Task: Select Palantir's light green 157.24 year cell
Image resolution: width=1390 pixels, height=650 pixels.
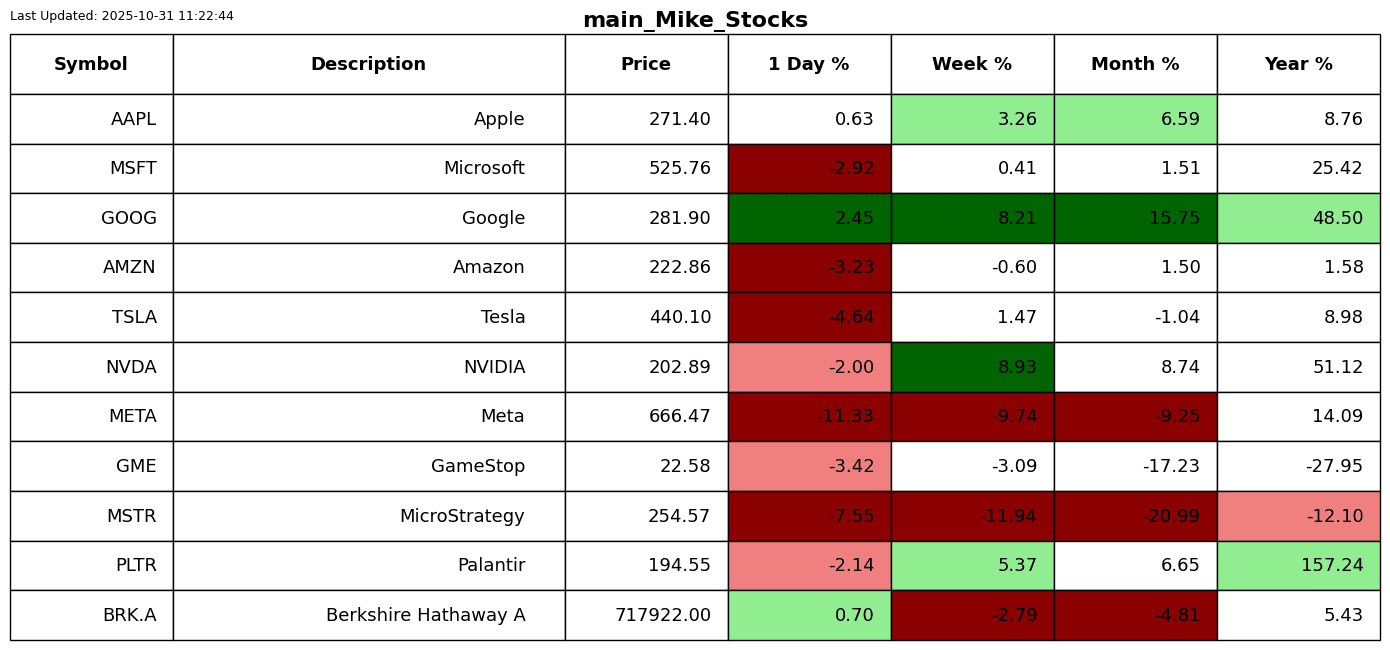Action: click(x=1298, y=566)
